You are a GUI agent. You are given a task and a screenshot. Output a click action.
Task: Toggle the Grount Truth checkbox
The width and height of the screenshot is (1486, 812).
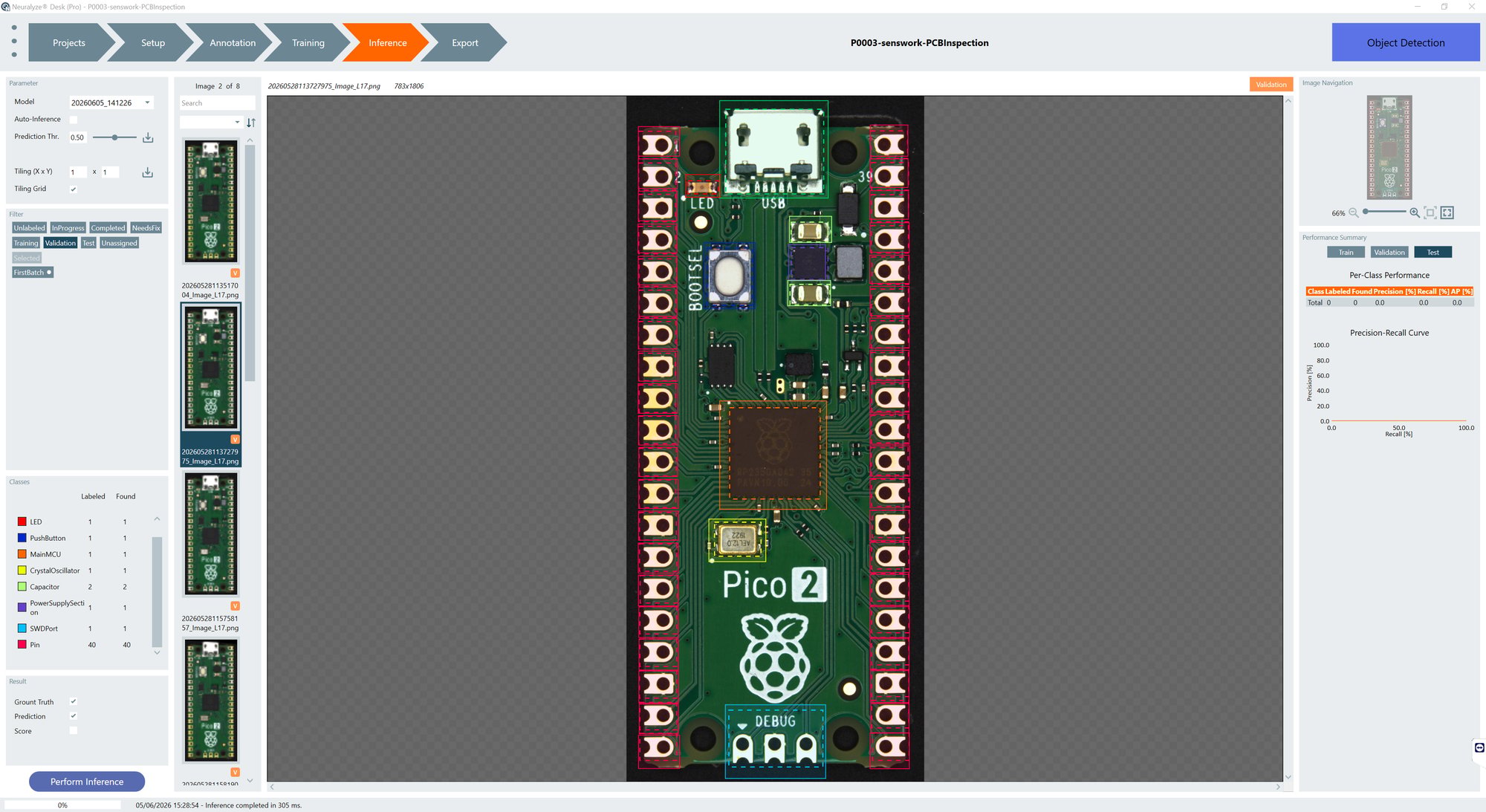[x=74, y=701]
